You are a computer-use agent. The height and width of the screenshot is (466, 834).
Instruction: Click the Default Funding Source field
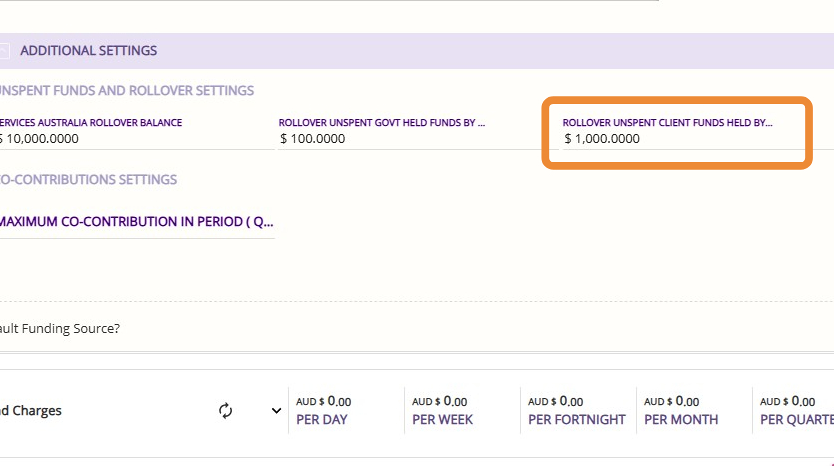tap(60, 328)
